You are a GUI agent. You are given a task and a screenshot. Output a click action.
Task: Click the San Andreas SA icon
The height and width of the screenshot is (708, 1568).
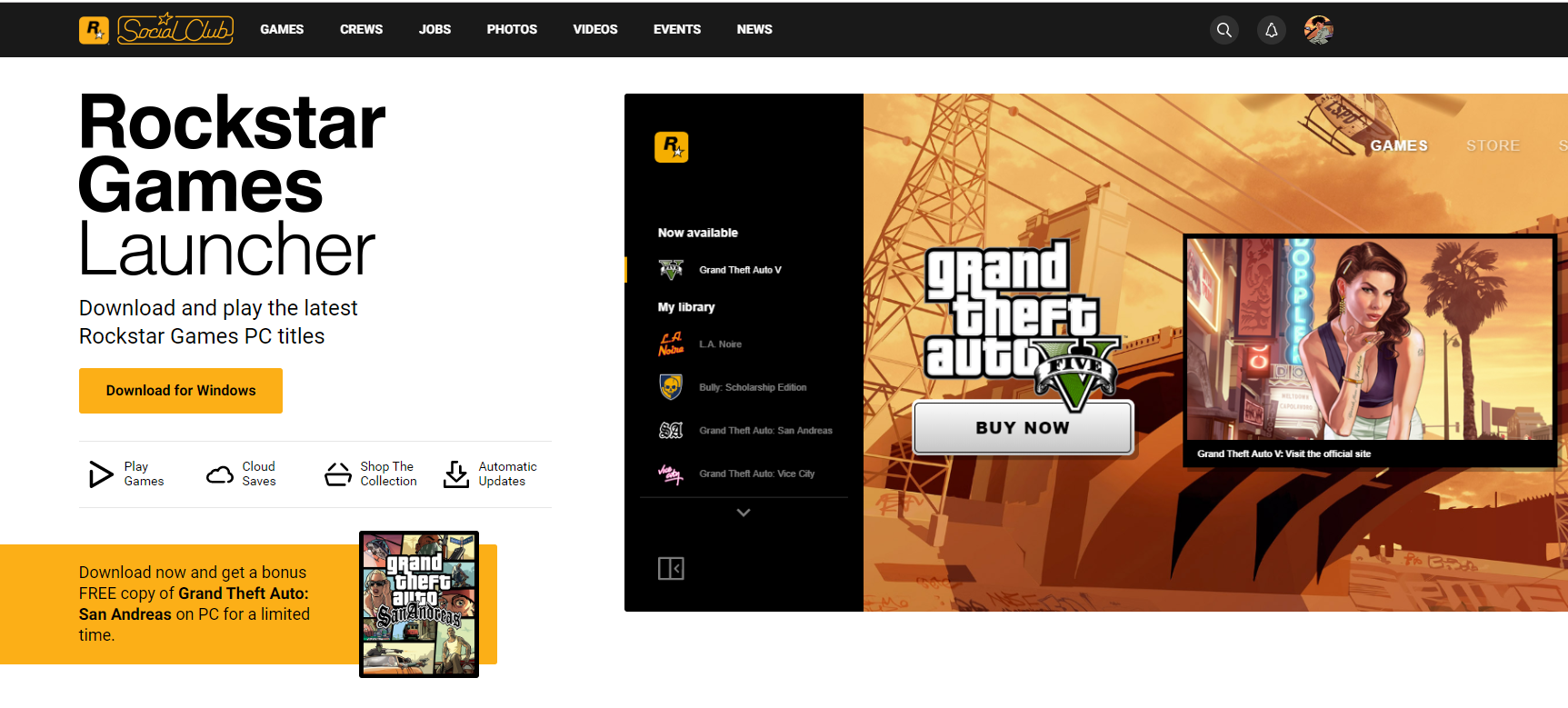671,431
